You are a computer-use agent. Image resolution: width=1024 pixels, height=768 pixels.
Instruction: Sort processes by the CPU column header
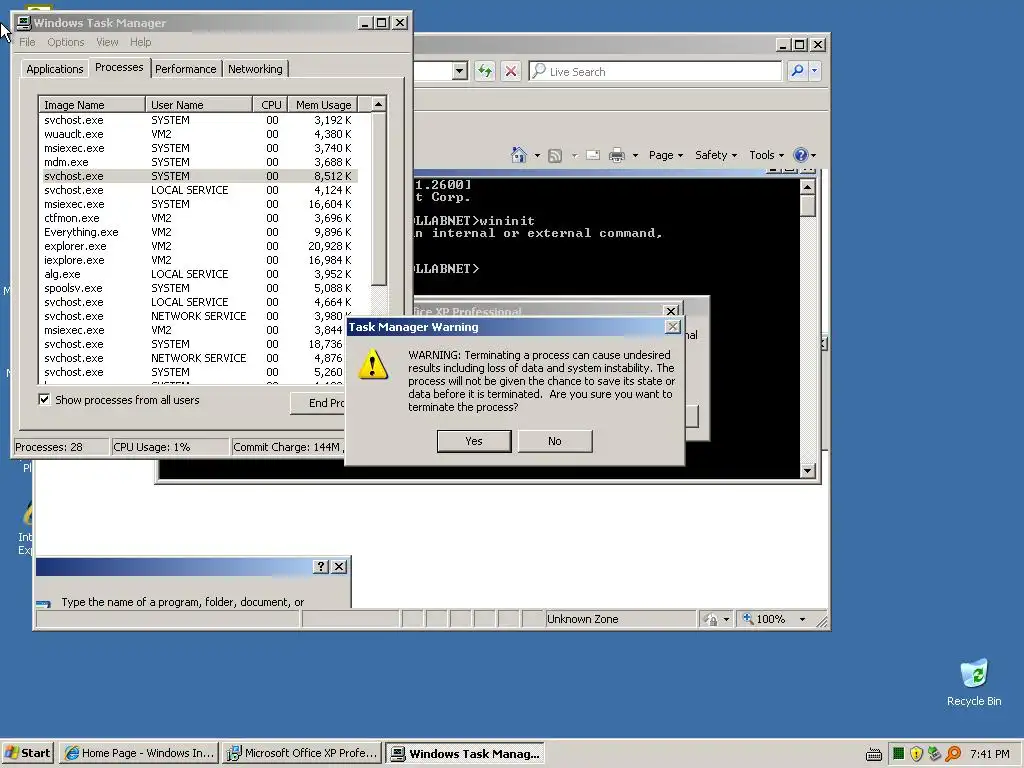click(x=271, y=104)
